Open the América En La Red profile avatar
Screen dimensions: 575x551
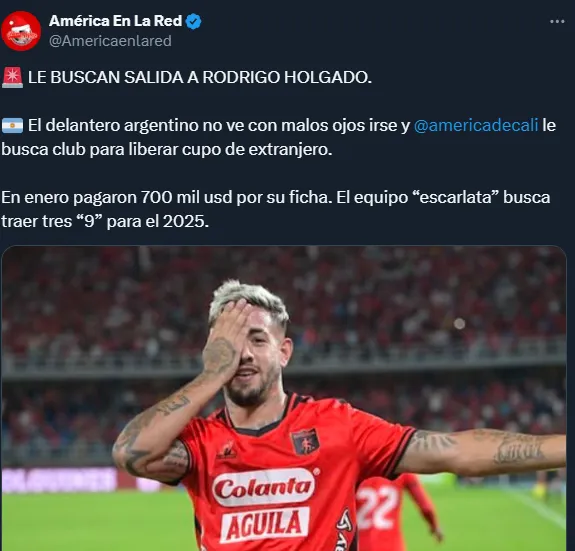21,31
